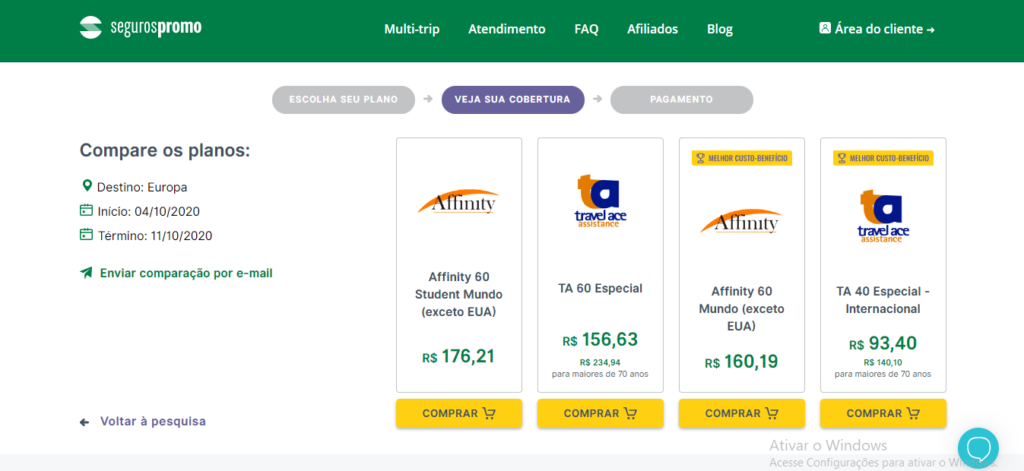
Task: Click the Destino location pin icon
Action: (x=87, y=187)
